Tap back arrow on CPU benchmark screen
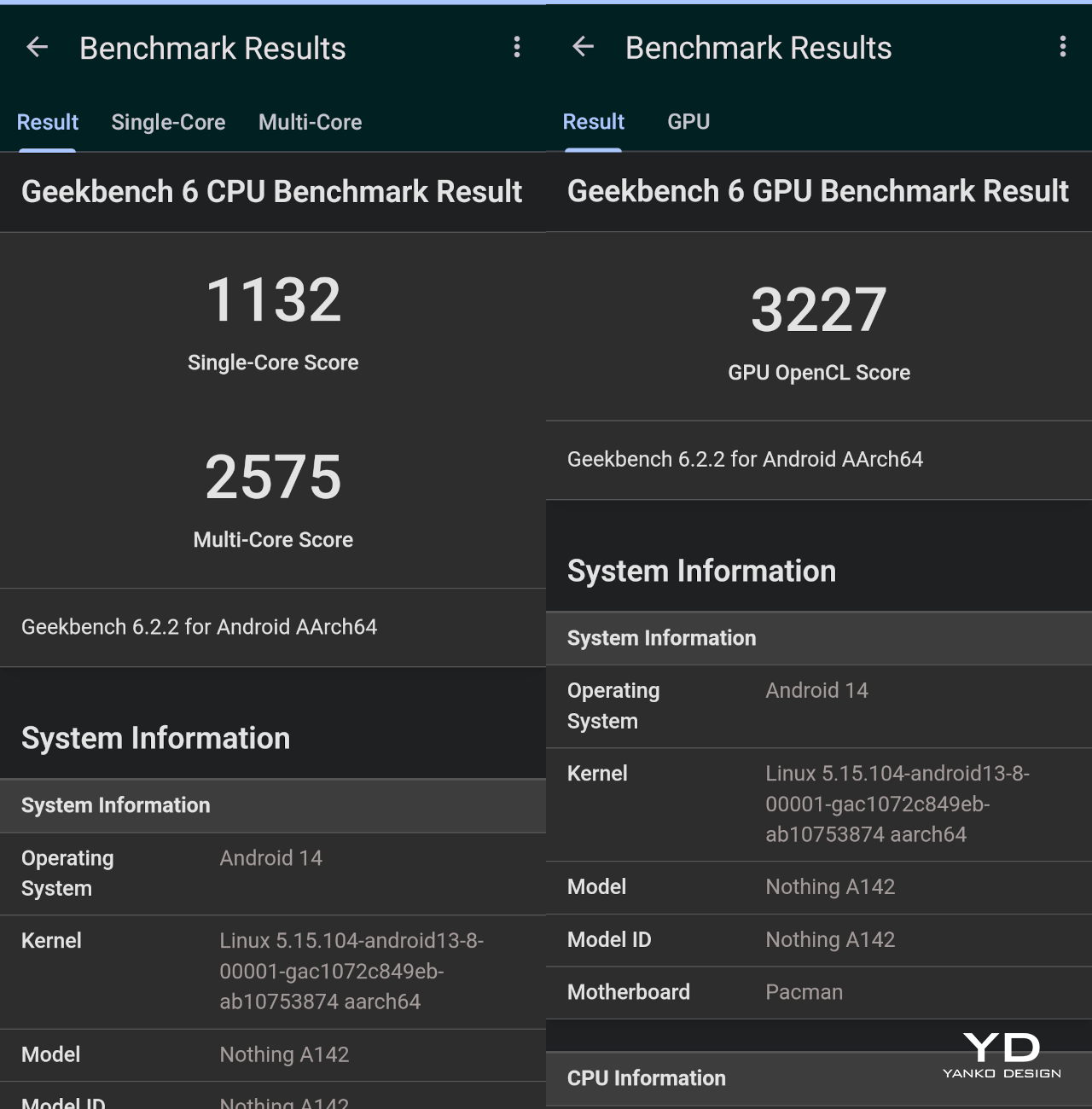This screenshot has height=1109, width=1092. 38,48
